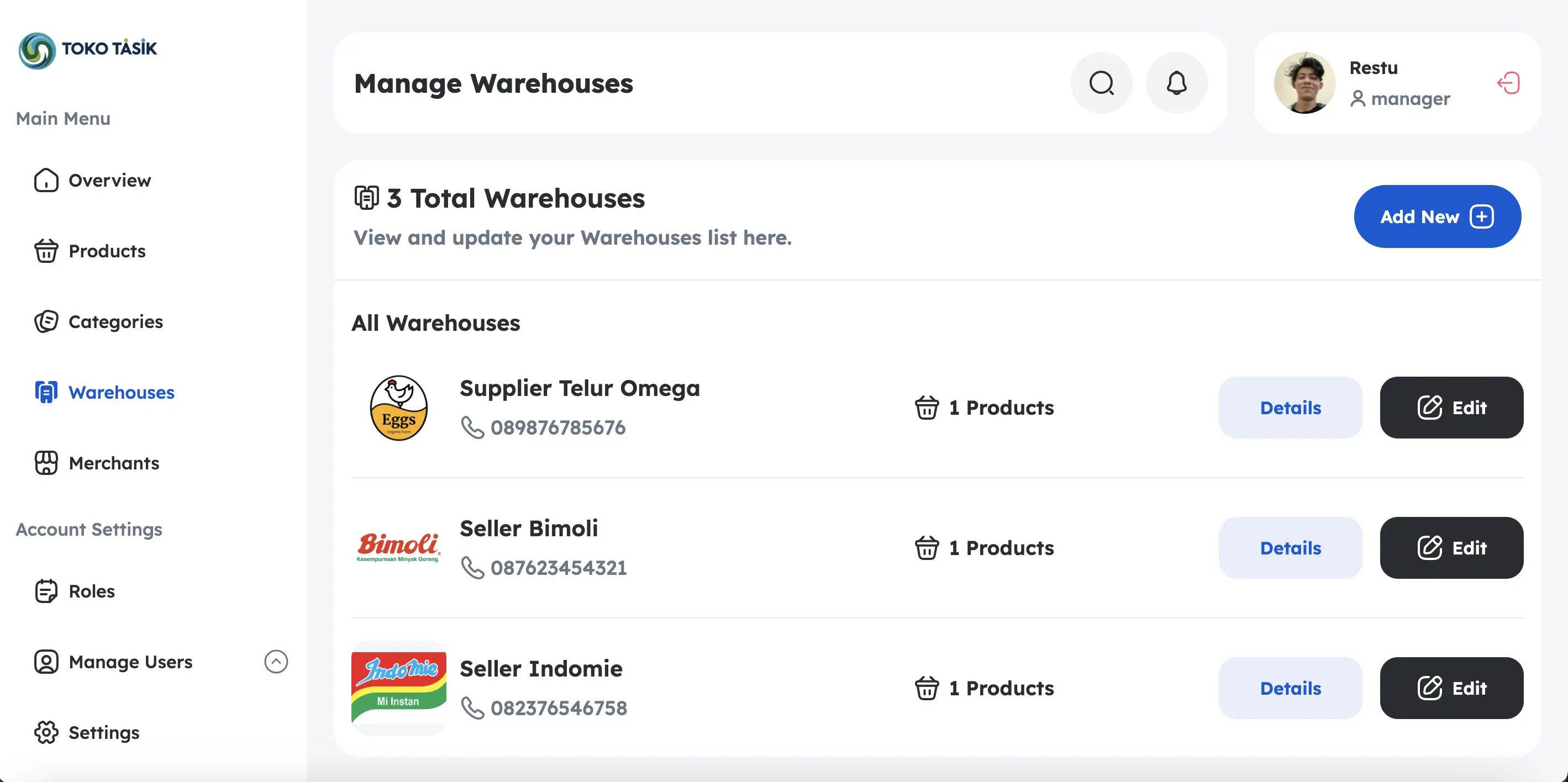Collapse the Manage Users section
This screenshot has width=1568, height=782.
(x=276, y=662)
